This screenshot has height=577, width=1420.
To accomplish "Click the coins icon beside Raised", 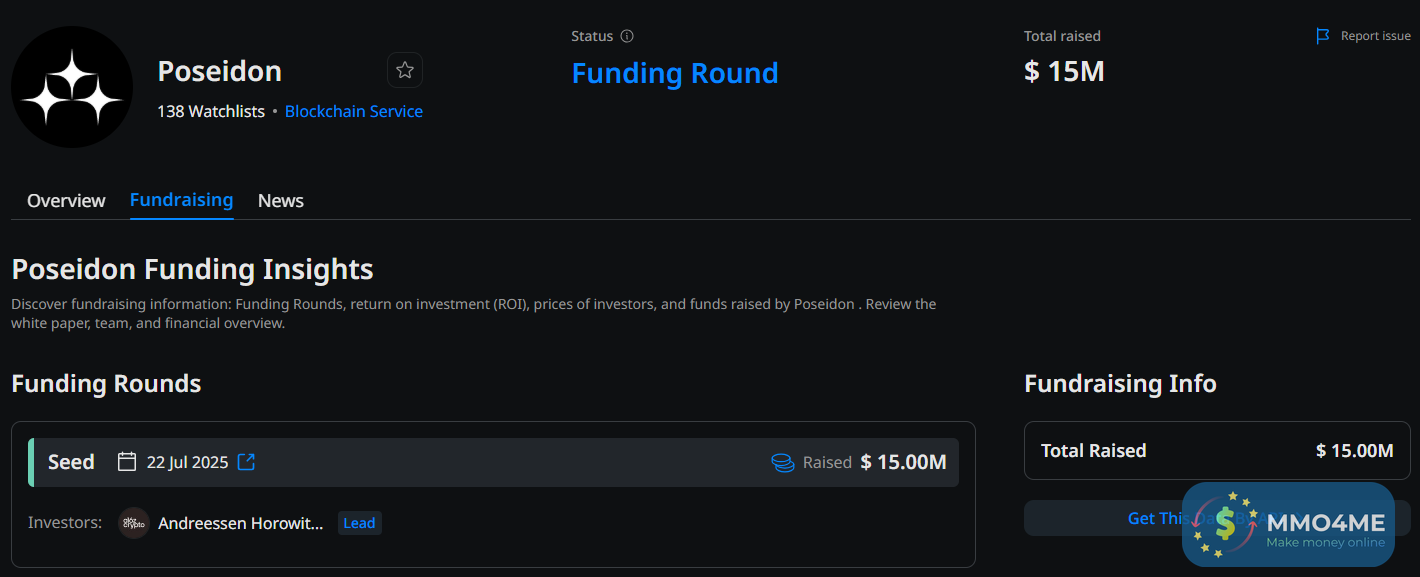I will point(782,463).
